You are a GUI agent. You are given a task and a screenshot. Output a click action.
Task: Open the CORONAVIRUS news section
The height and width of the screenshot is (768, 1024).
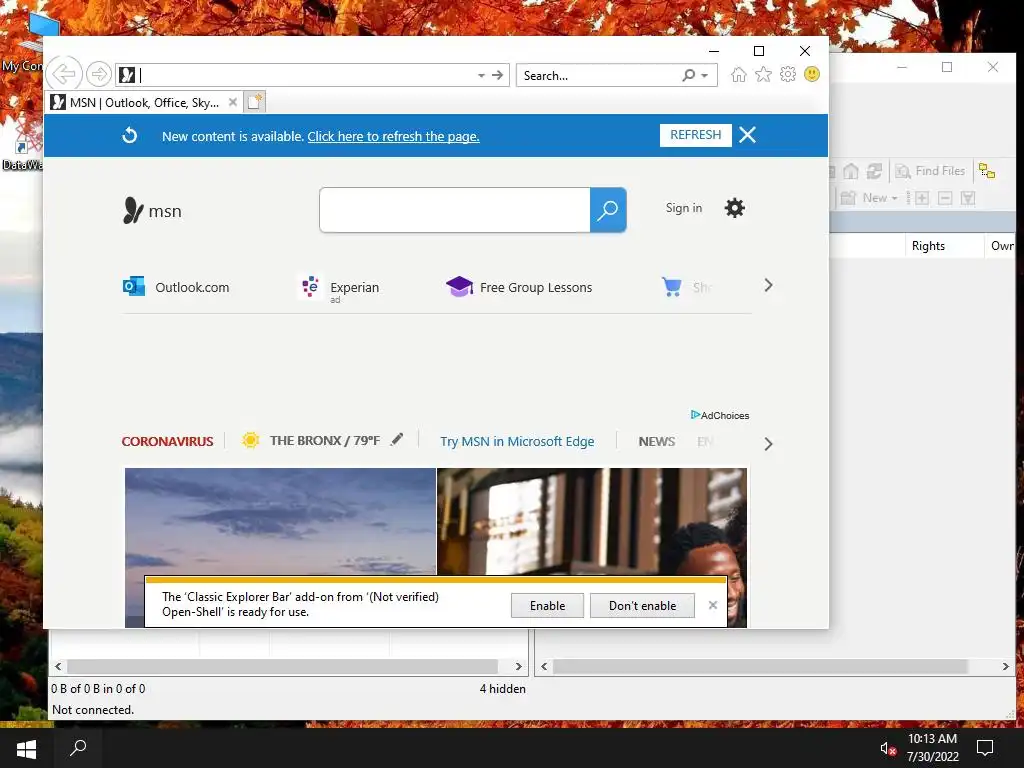(x=167, y=441)
